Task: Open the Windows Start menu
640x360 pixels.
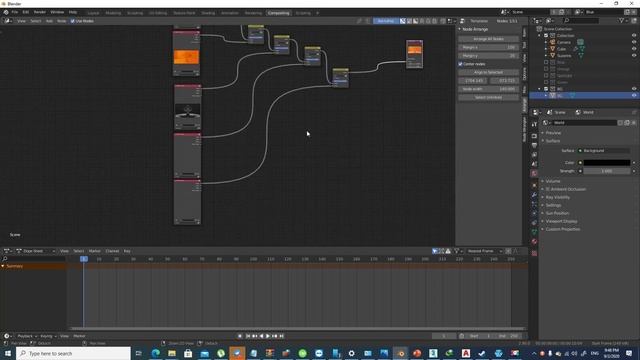Action: click(8, 353)
